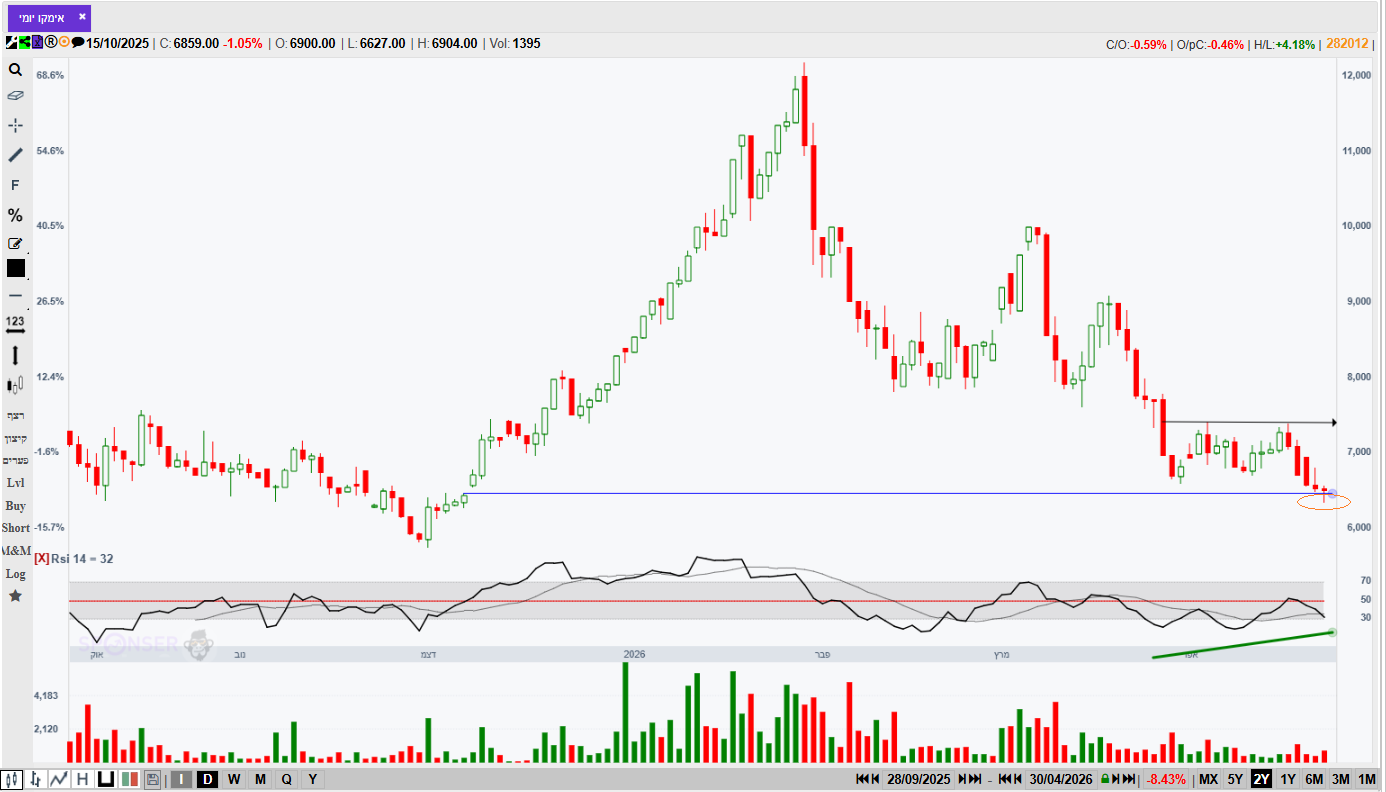The height and width of the screenshot is (792, 1386).
Task: Close the אימקו יומי tab
Action: 82,16
